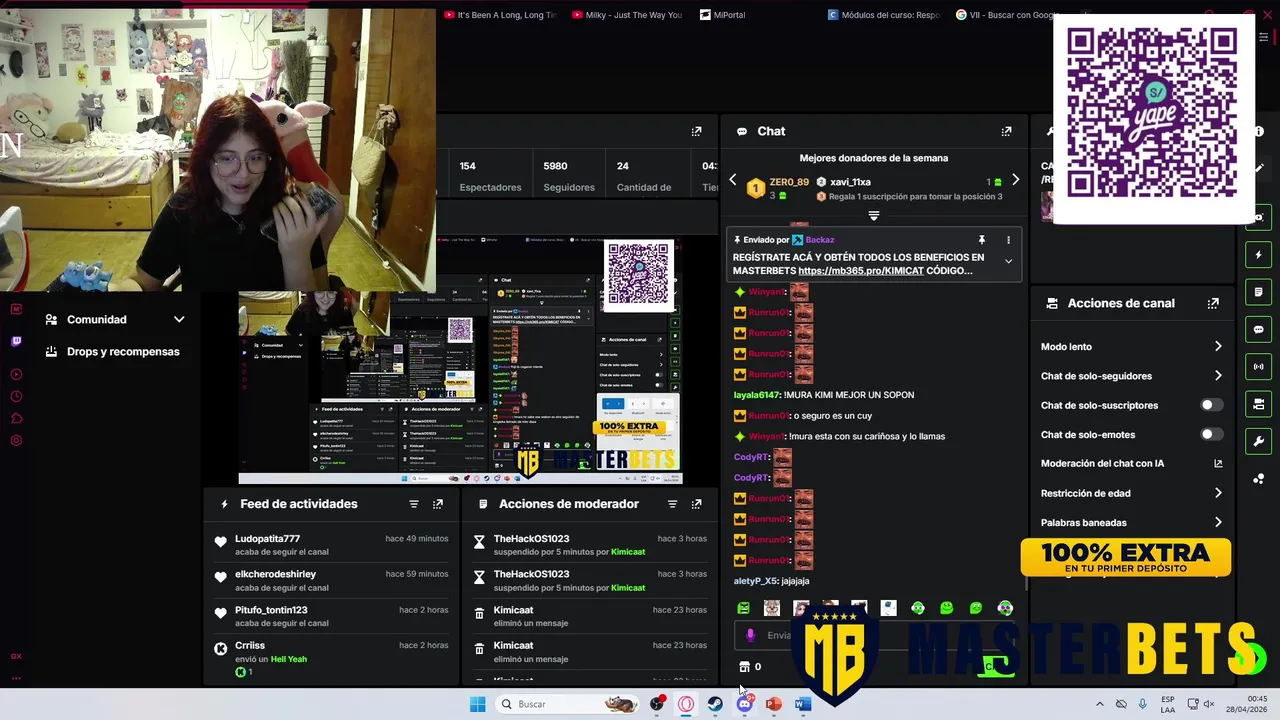Screen dimensions: 1280x720
Task: Open Restricción de edad options
Action: 1131,493
